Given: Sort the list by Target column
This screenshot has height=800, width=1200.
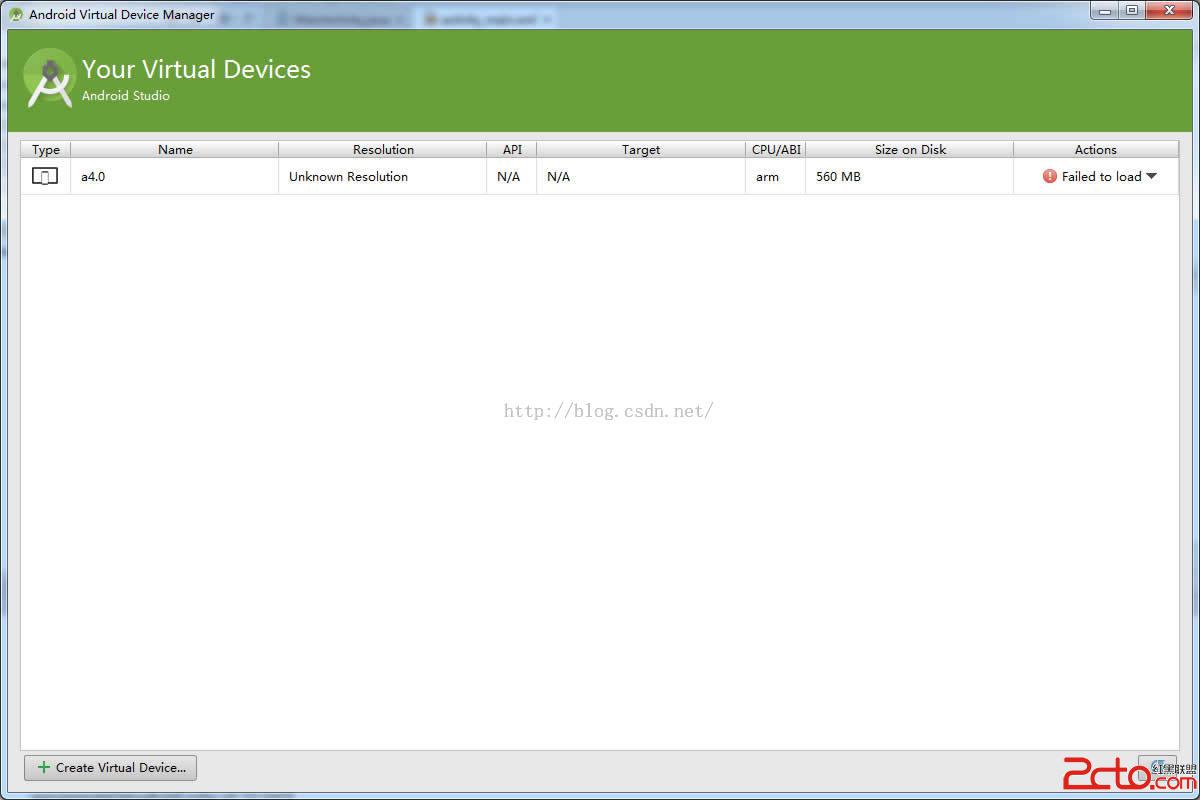Looking at the screenshot, I should [x=641, y=150].
